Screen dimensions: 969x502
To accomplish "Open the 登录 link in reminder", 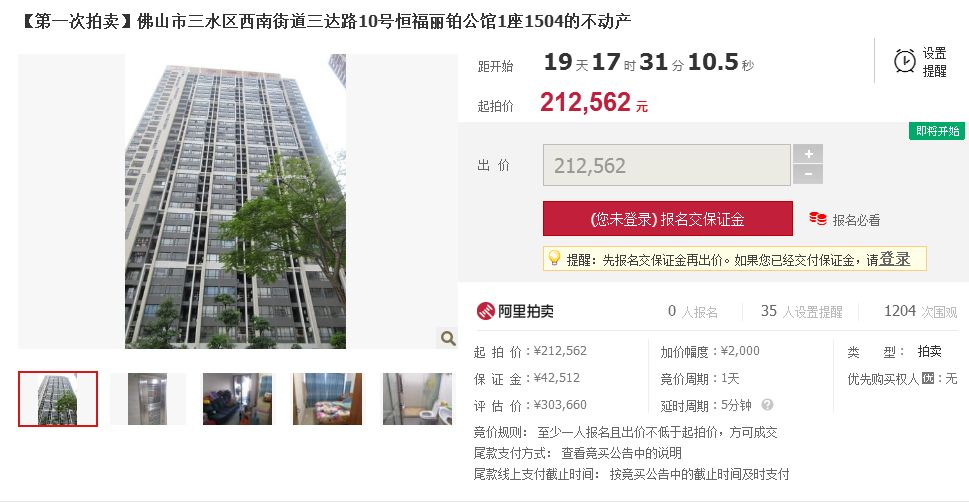I will click(894, 259).
